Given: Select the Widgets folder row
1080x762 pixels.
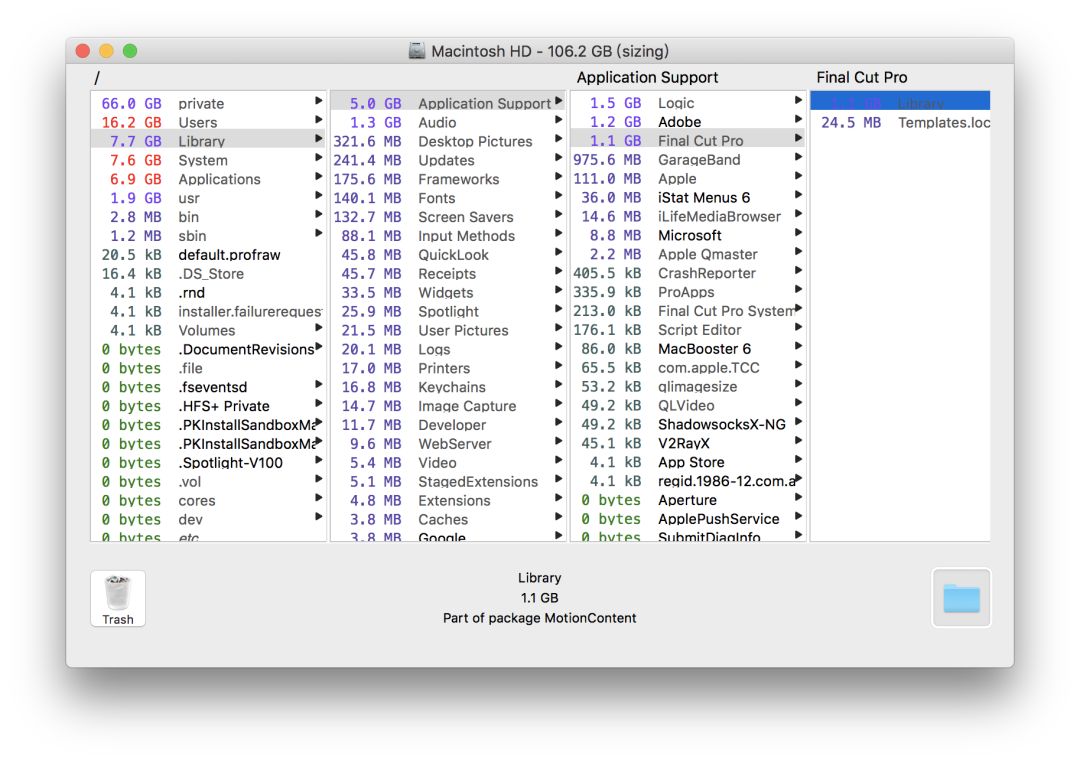Looking at the screenshot, I should click(x=448, y=293).
